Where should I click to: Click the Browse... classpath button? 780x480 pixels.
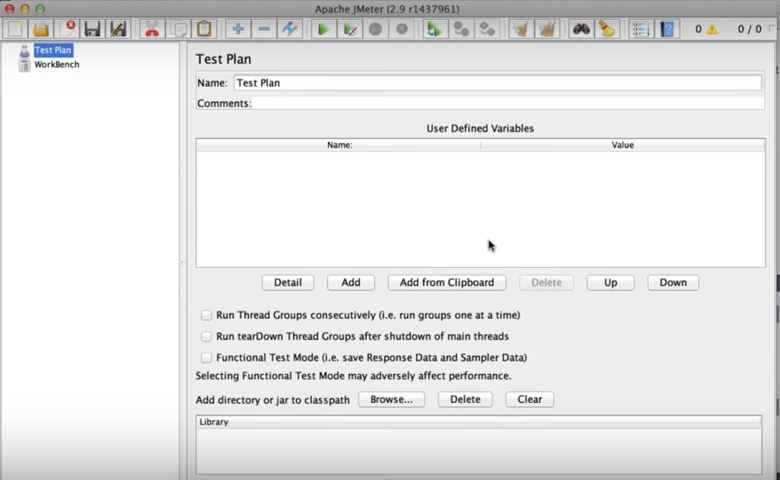[391, 399]
